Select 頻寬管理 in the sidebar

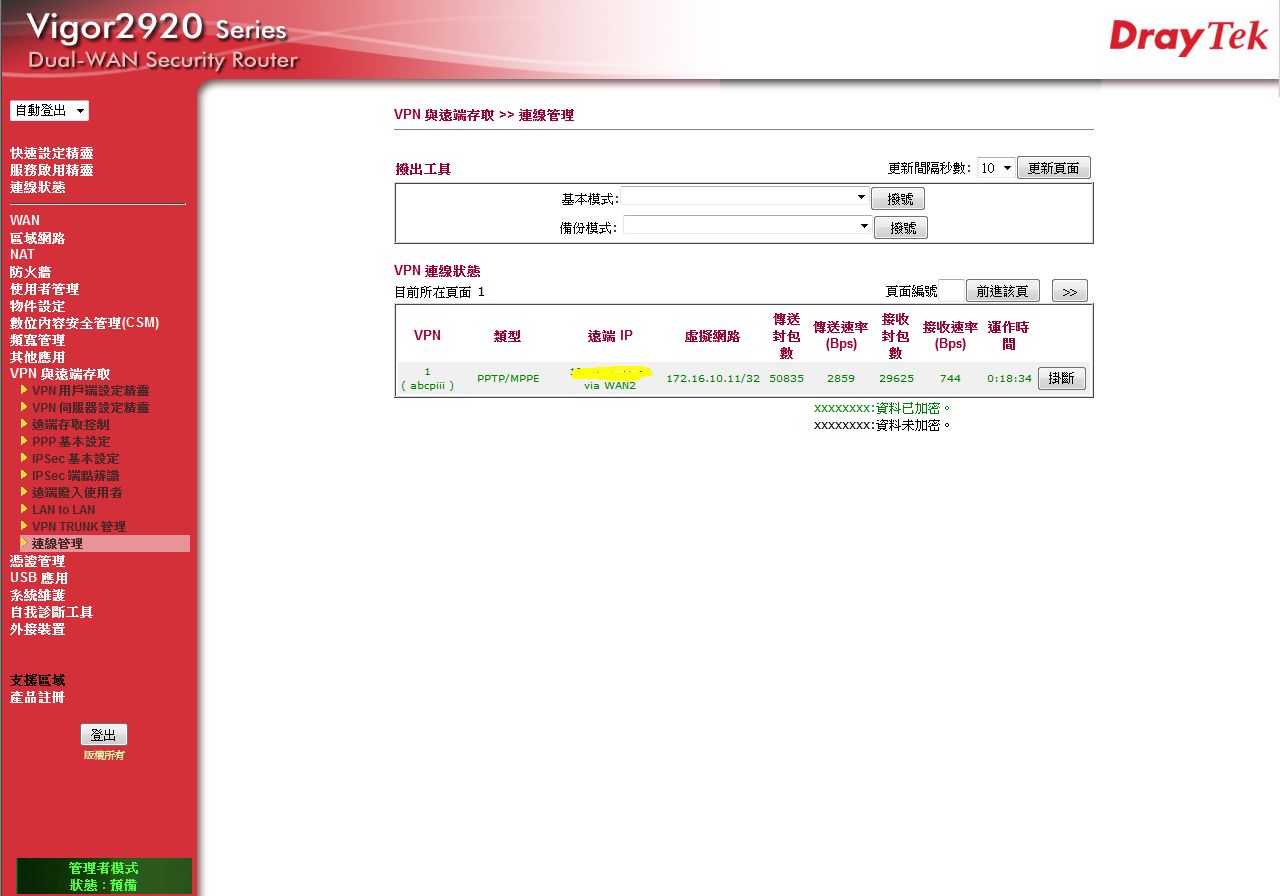coord(37,340)
